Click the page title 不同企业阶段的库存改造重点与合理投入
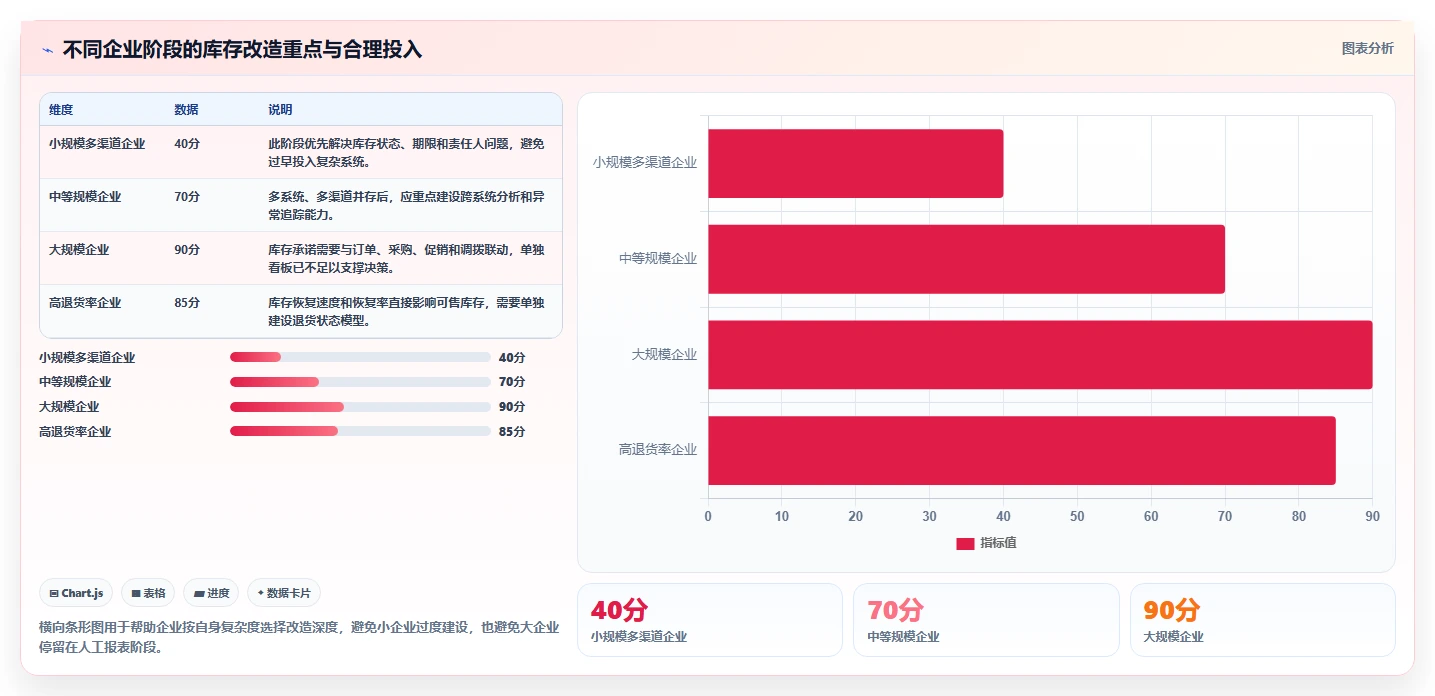The height and width of the screenshot is (696, 1435). tap(243, 49)
